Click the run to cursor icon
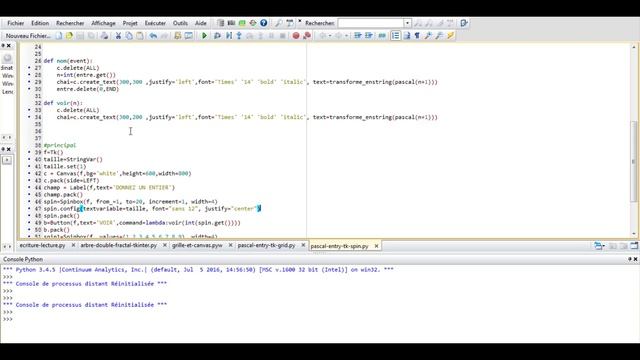The image size is (640, 360). pyautogui.click(x=229, y=36)
